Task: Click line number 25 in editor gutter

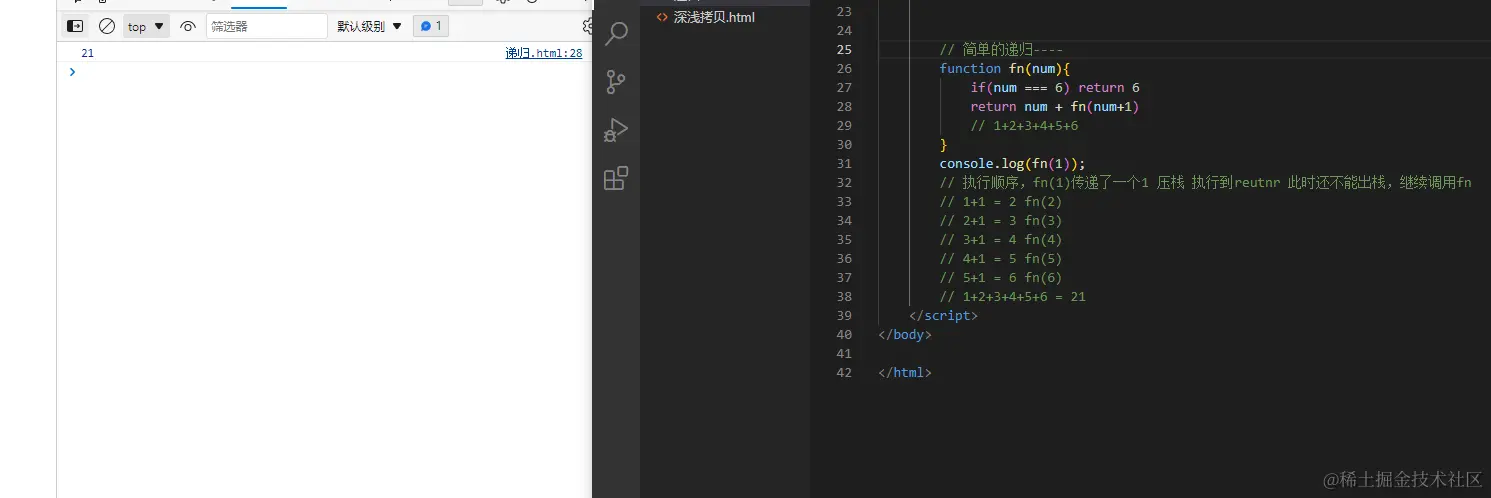Action: click(x=843, y=49)
